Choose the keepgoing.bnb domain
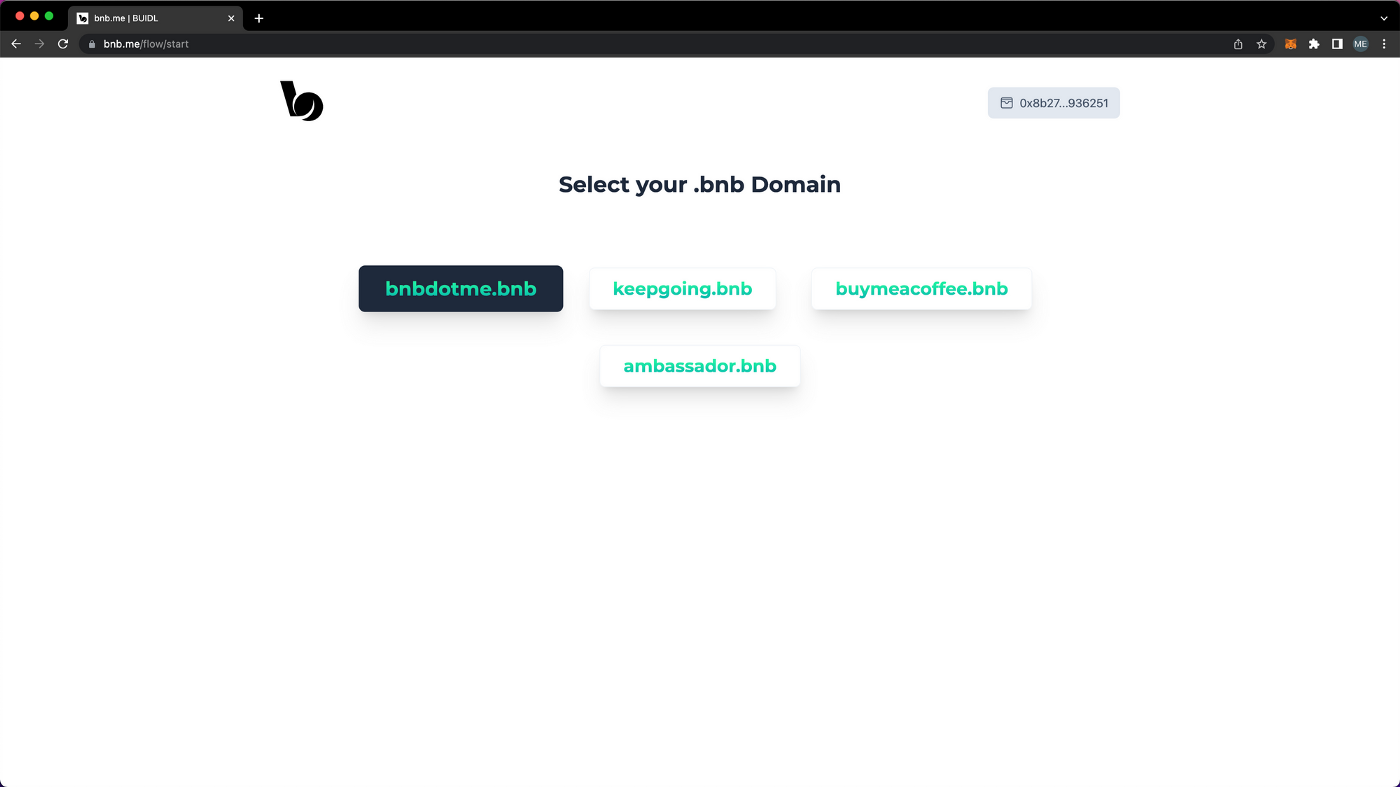 (682, 289)
